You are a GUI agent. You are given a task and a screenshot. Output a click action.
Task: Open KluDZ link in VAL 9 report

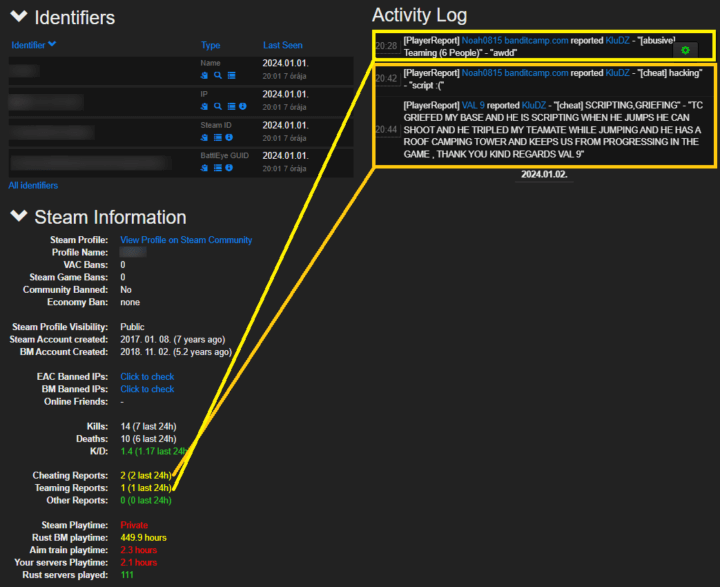[534, 105]
